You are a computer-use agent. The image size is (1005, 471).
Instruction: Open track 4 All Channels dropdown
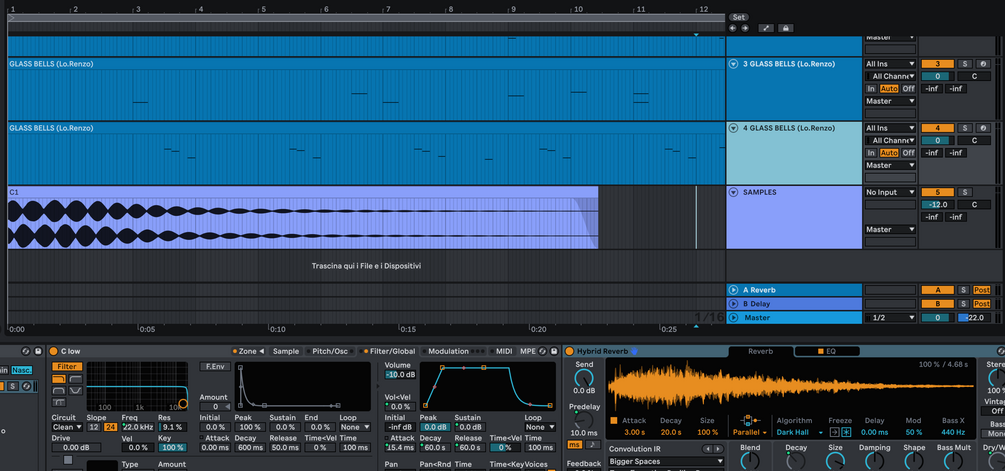(x=890, y=140)
